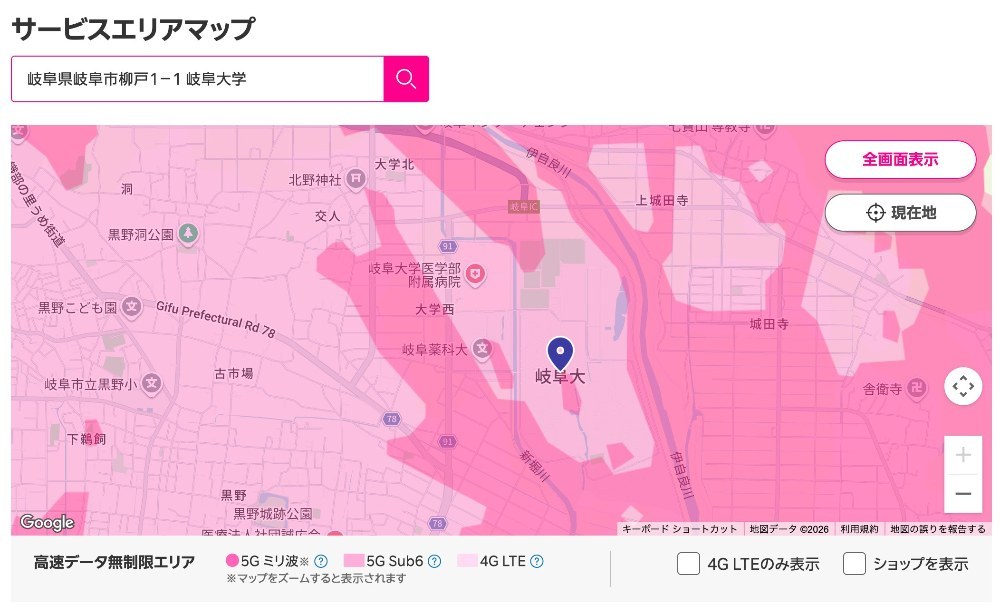This screenshot has height=605, width=1000.
Task: Click 地図の誤りを報告する link
Action: pyautogui.click(x=938, y=528)
